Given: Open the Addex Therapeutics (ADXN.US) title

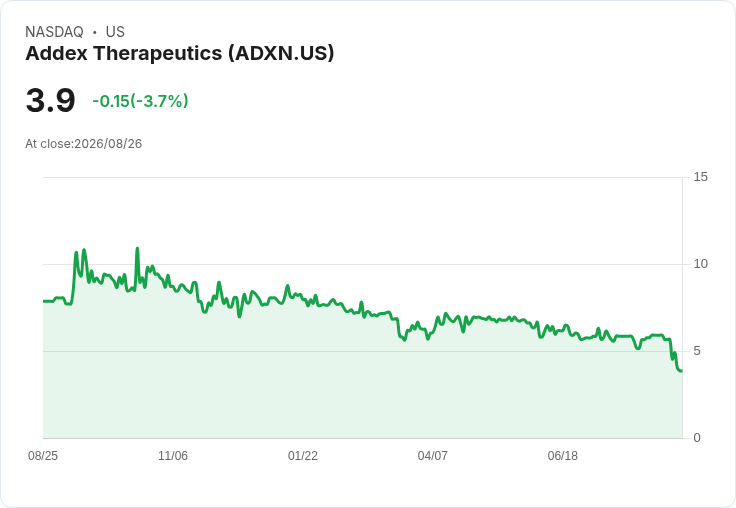Looking at the screenshot, I should tap(180, 53).
